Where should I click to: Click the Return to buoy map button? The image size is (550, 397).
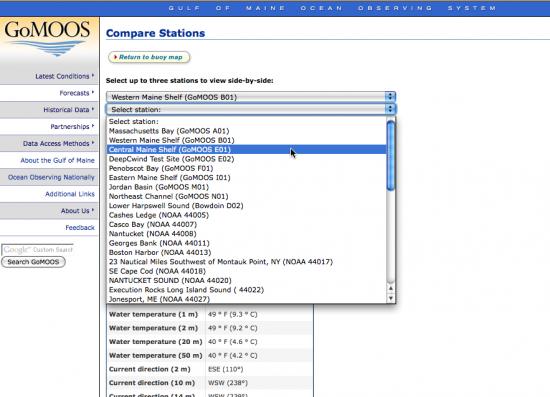[149, 57]
